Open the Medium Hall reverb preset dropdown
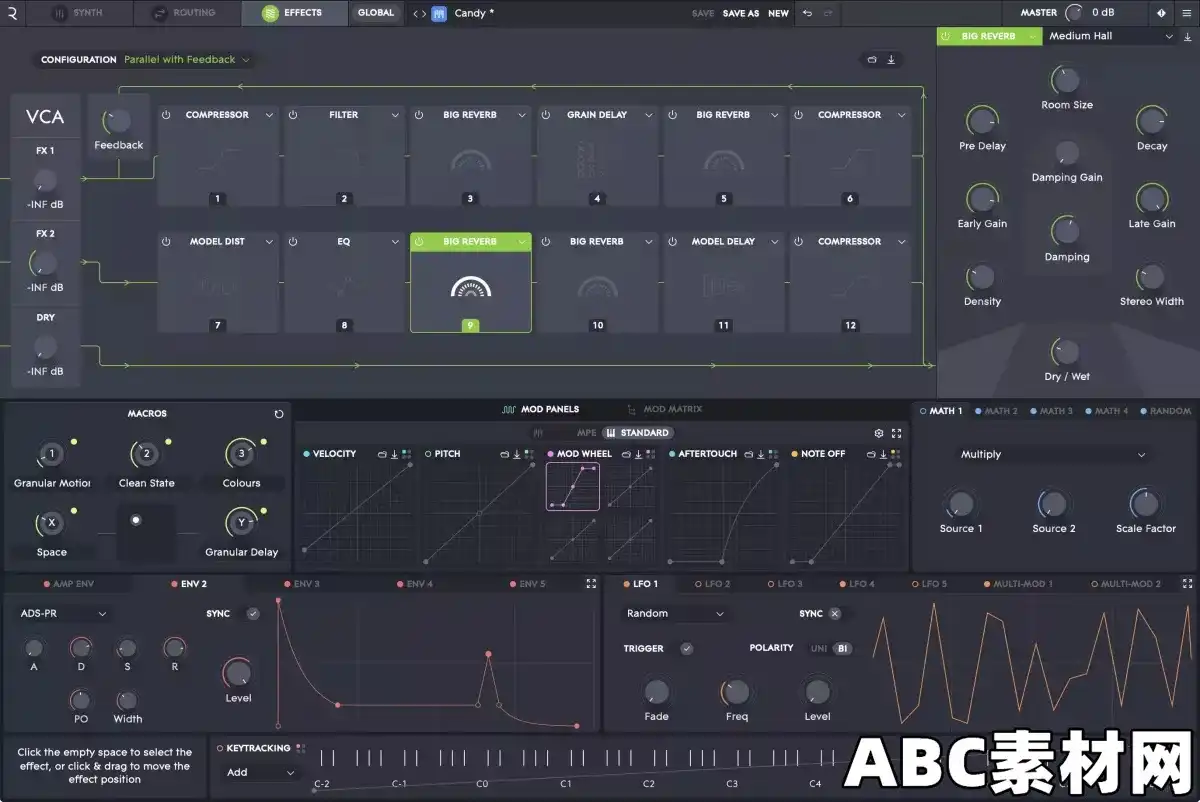This screenshot has width=1200, height=802. coord(1110,36)
